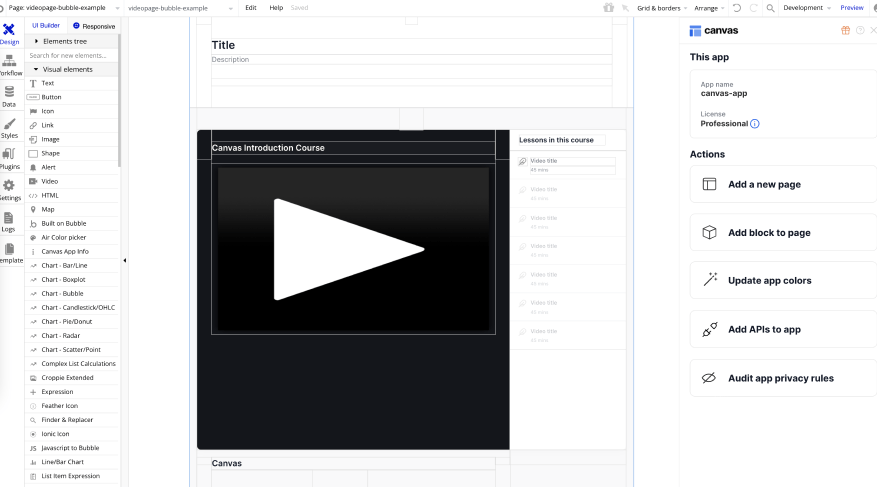
Task: Click License info icon next to Professional
Action: pyautogui.click(x=755, y=124)
